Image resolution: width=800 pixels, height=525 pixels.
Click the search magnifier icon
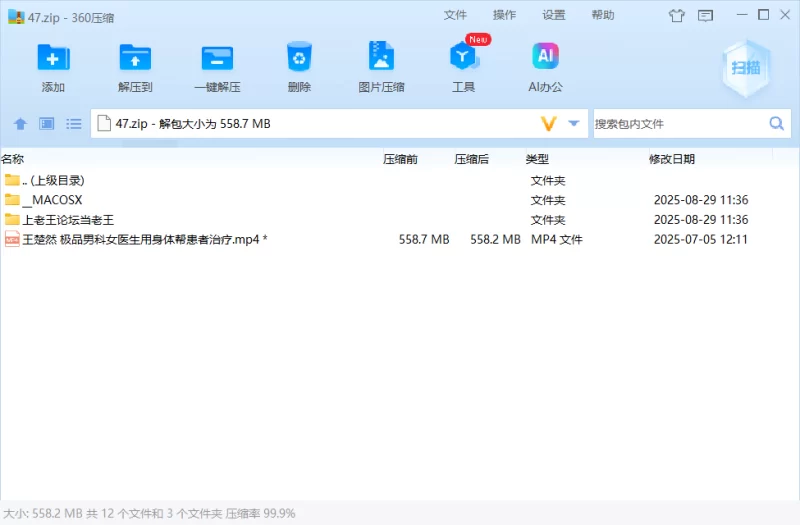pos(777,123)
